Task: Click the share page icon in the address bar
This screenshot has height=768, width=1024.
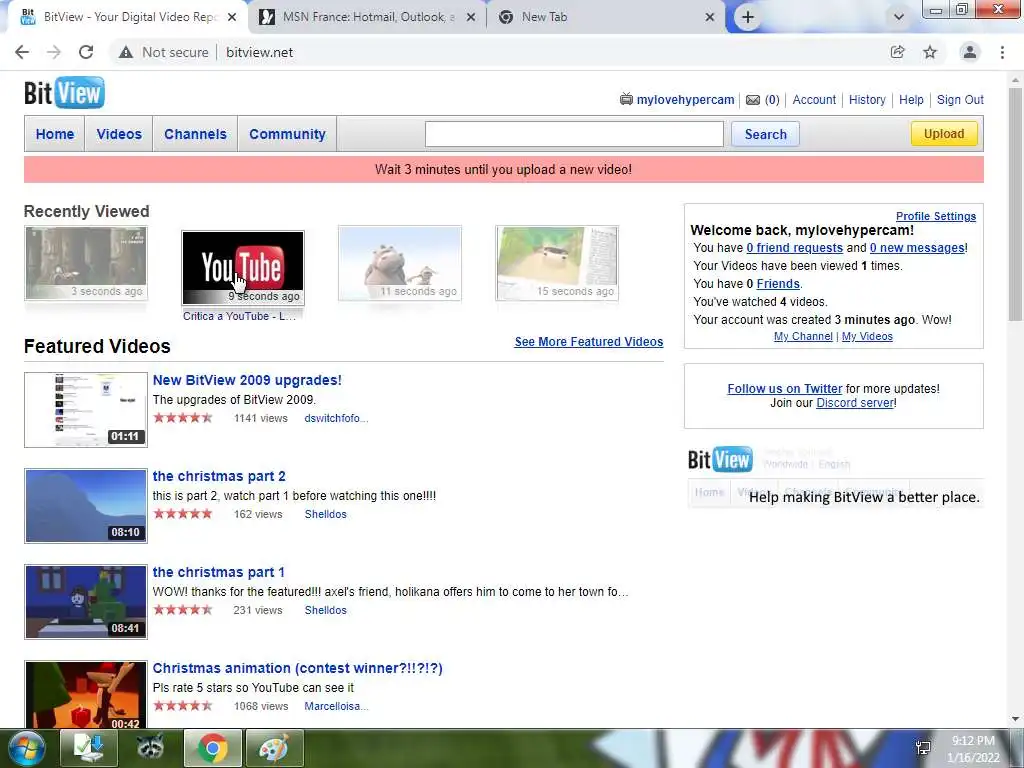Action: click(x=898, y=52)
